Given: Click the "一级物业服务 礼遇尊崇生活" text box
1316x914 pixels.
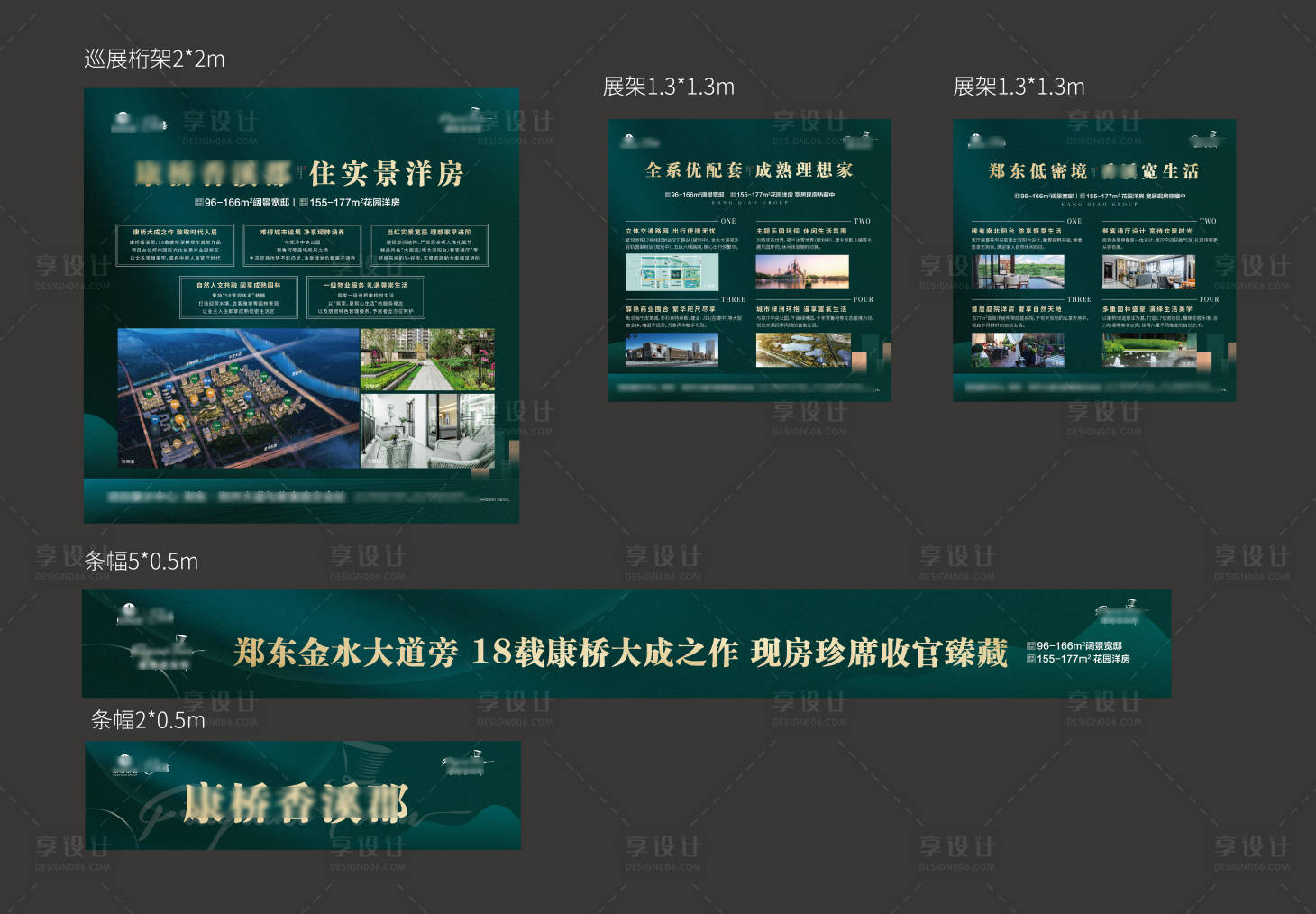Looking at the screenshot, I should point(366,297).
